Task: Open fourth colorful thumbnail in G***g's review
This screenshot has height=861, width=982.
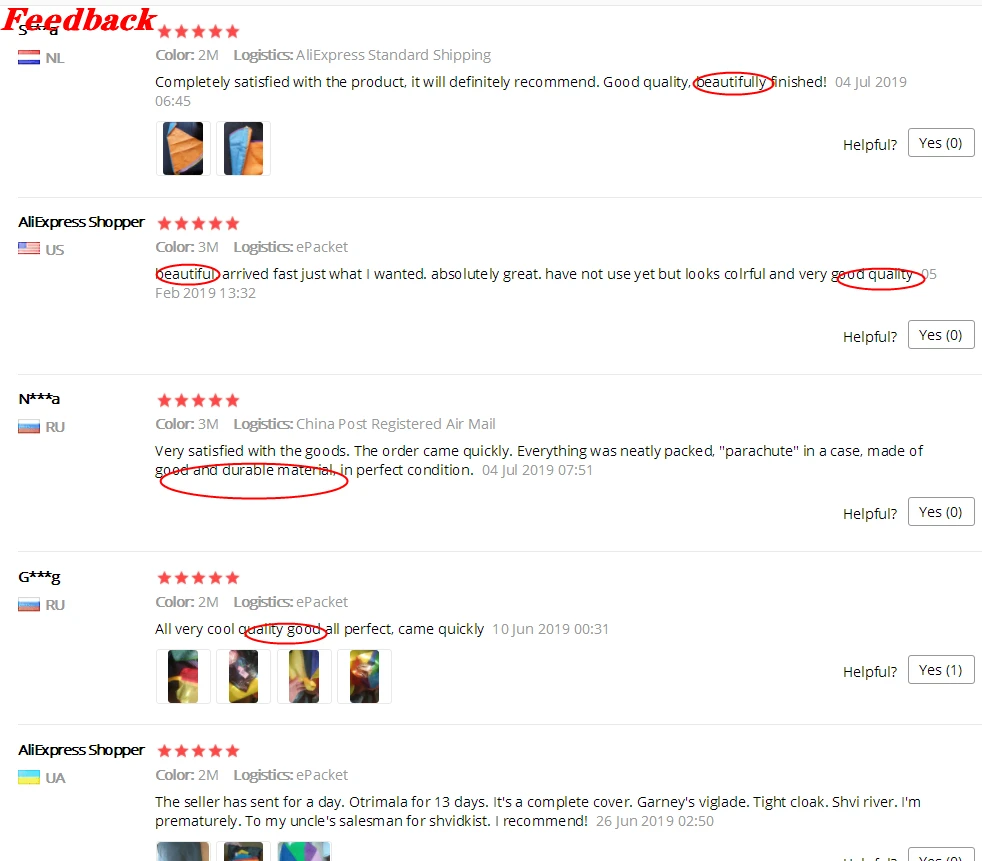Action: coord(364,676)
